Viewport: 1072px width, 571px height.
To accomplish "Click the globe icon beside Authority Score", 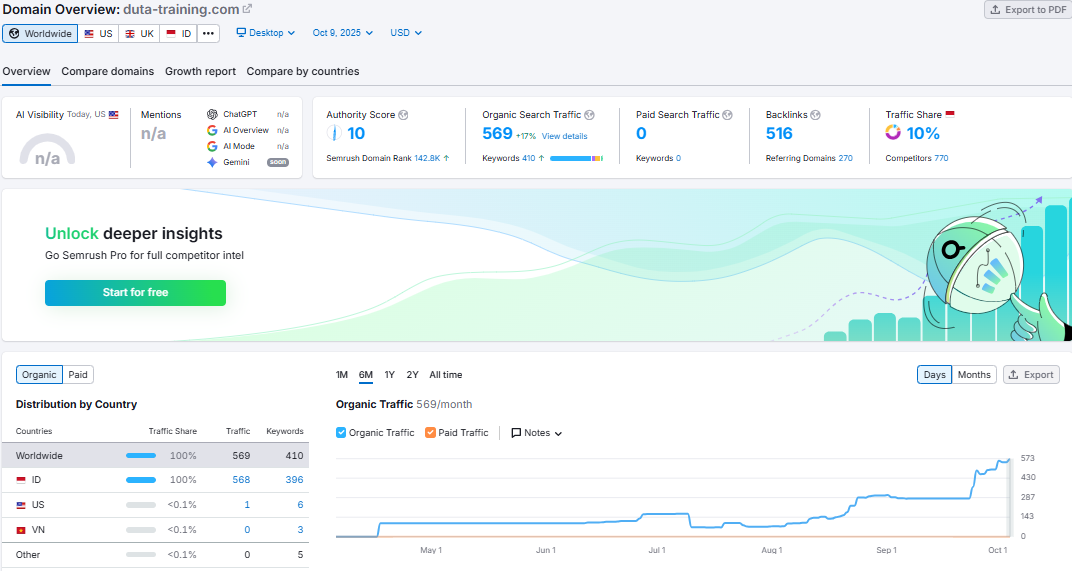I will (403, 115).
